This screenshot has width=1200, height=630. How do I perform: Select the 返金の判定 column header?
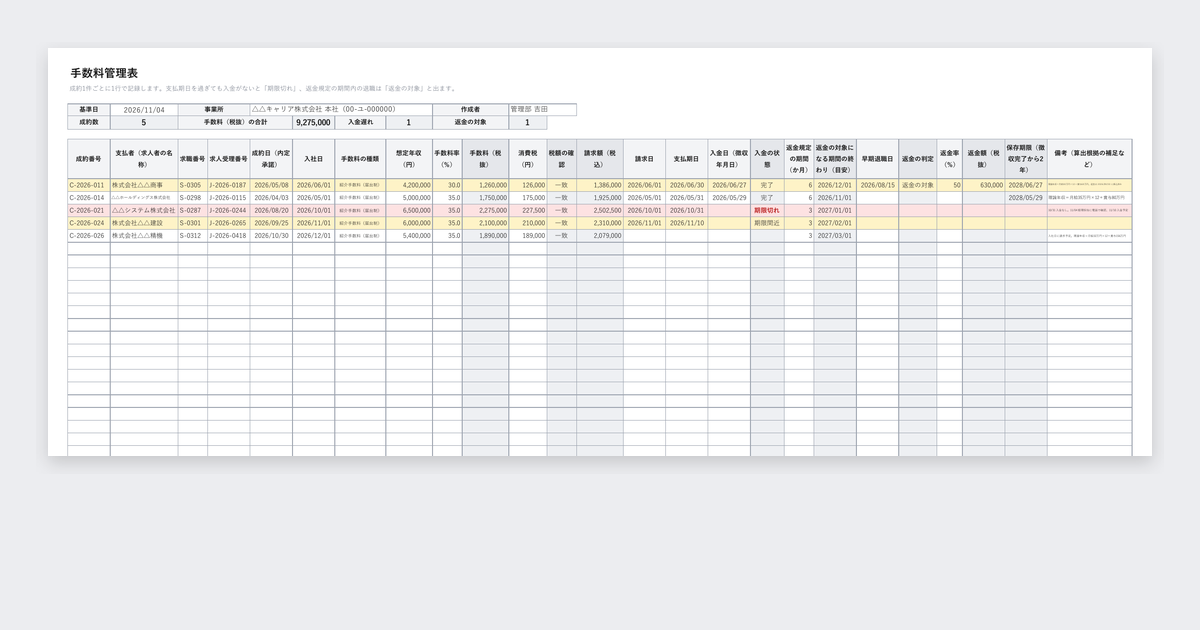pos(918,159)
